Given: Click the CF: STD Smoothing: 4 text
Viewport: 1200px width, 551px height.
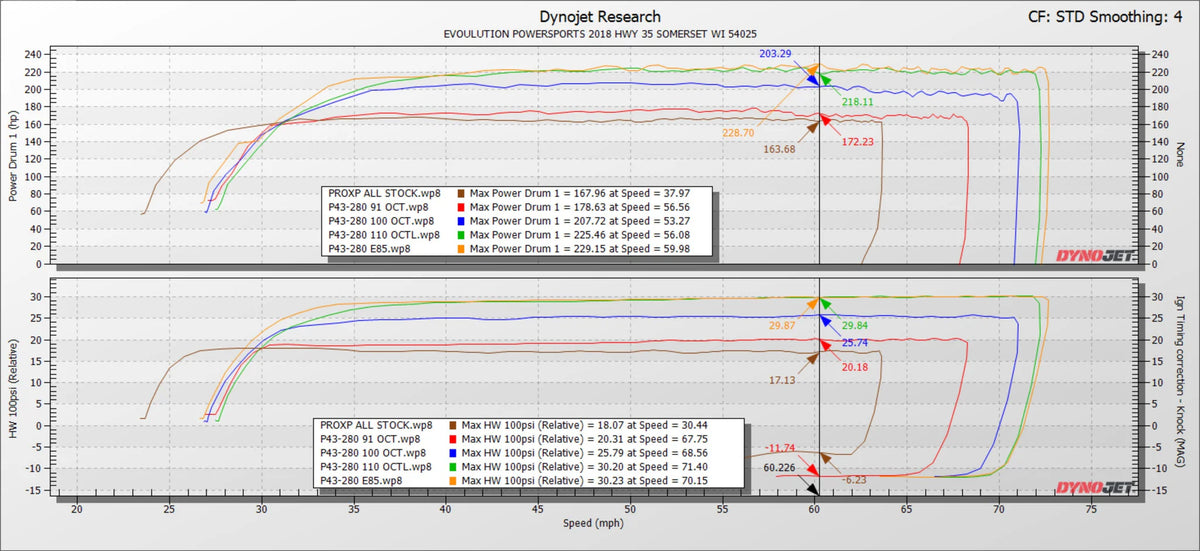Looking at the screenshot, I should pyautogui.click(x=1108, y=16).
